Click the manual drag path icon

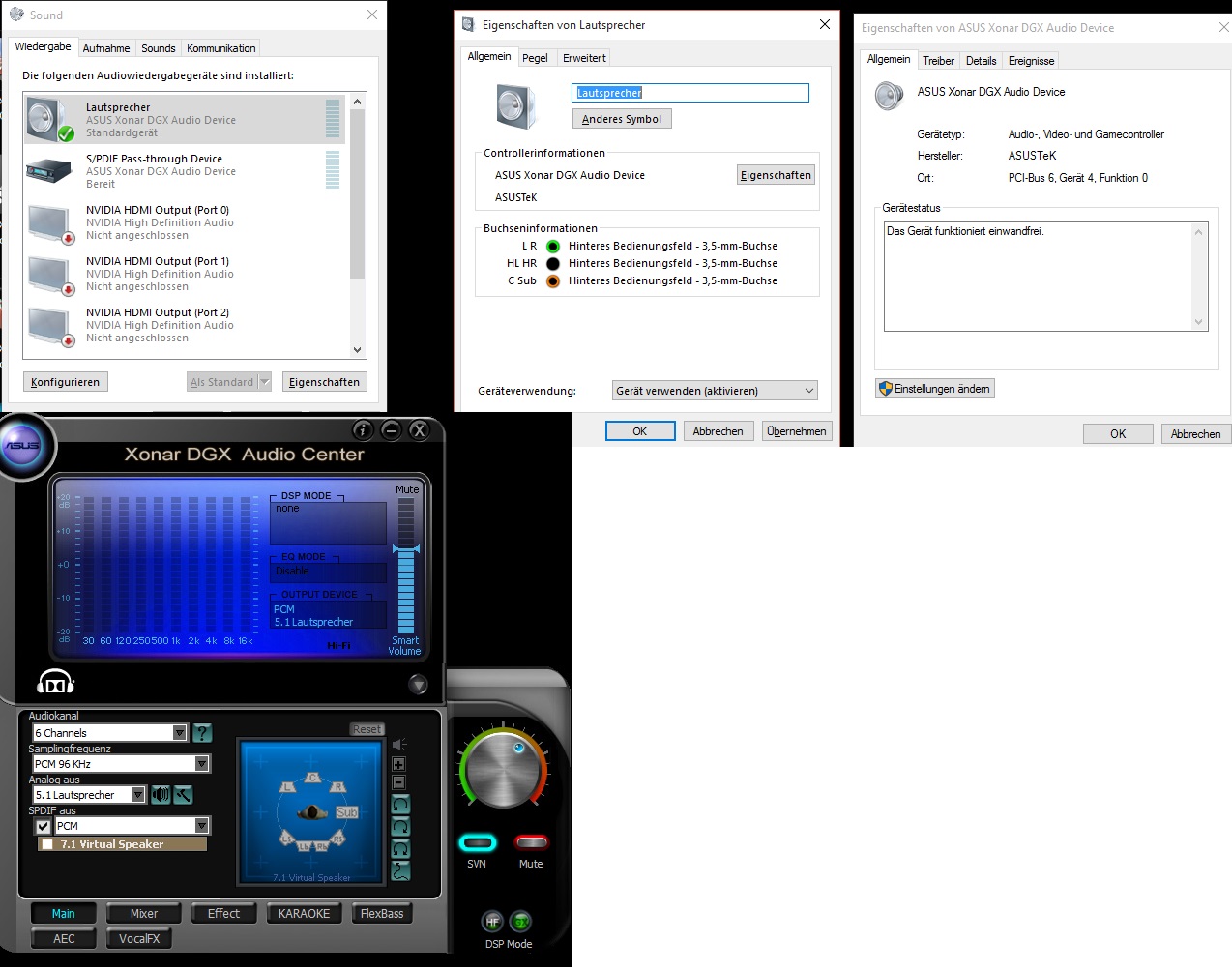pyautogui.click(x=400, y=870)
